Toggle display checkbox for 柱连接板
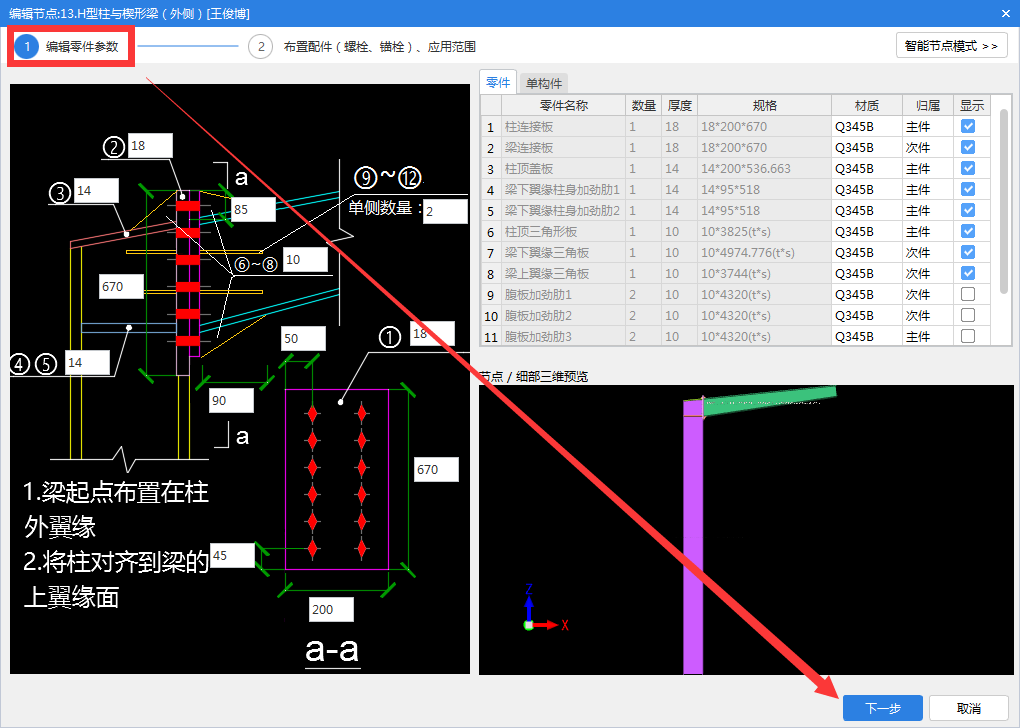 (x=968, y=126)
